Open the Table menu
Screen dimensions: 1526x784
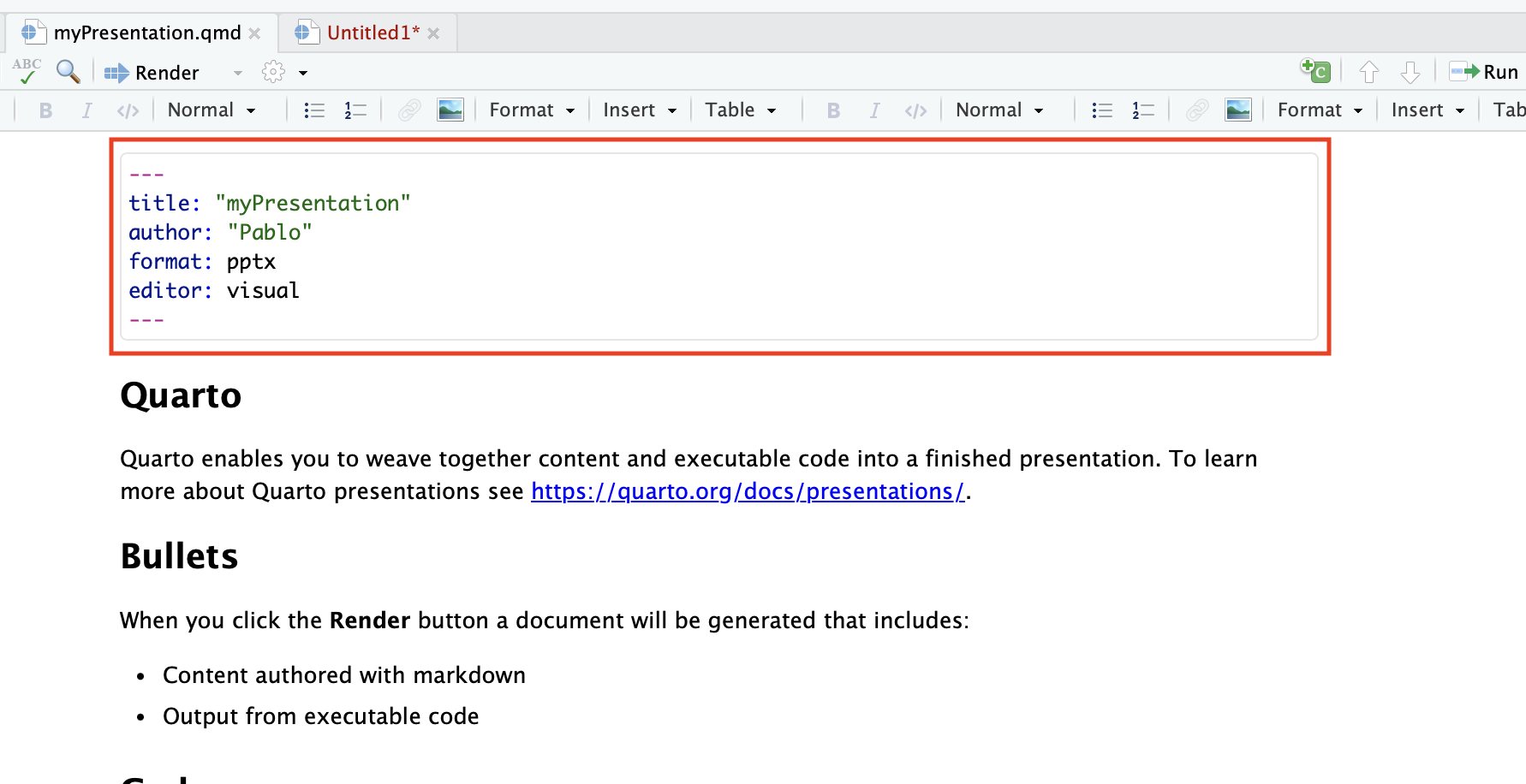click(x=741, y=110)
